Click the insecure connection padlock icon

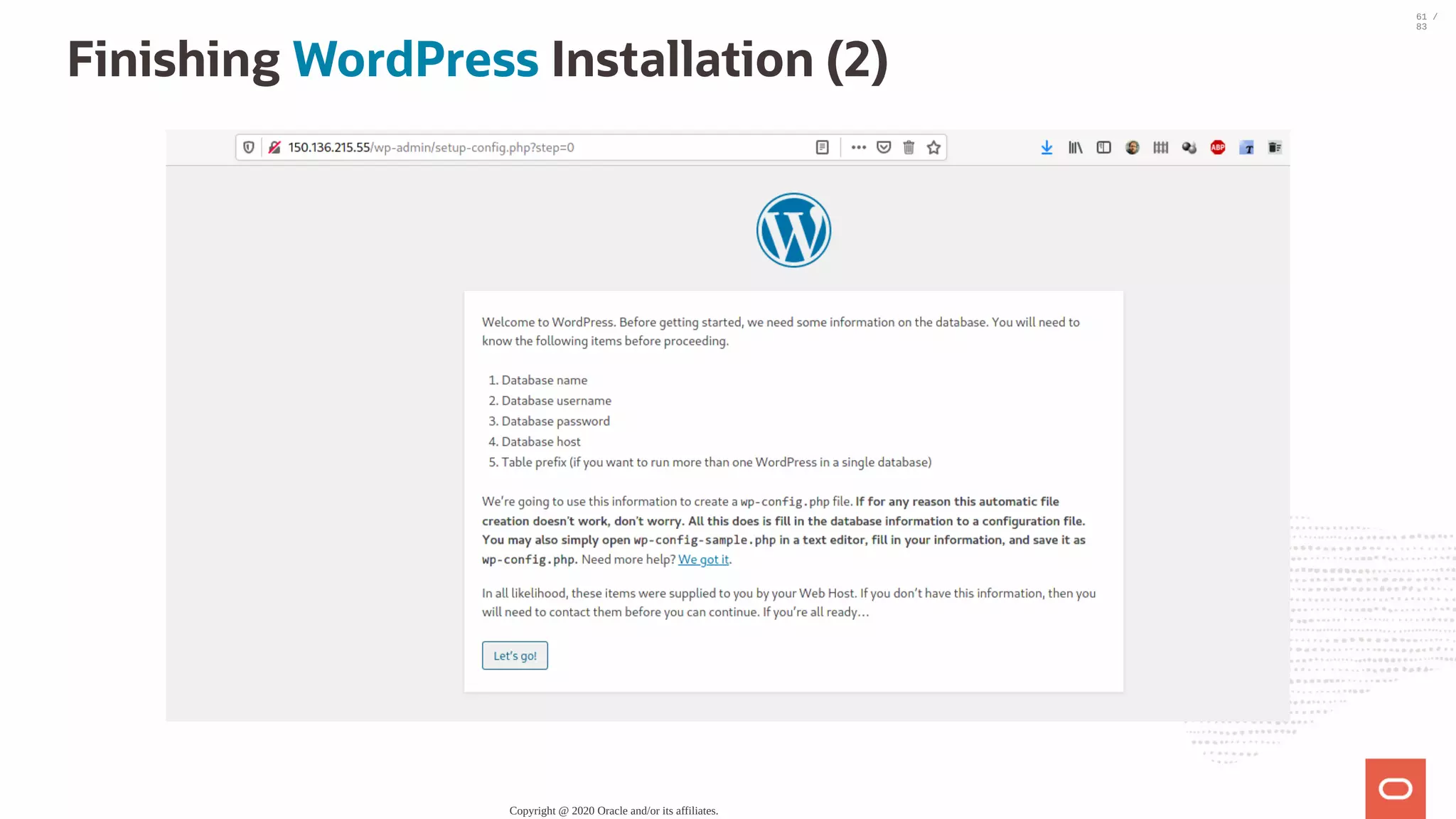point(274,147)
